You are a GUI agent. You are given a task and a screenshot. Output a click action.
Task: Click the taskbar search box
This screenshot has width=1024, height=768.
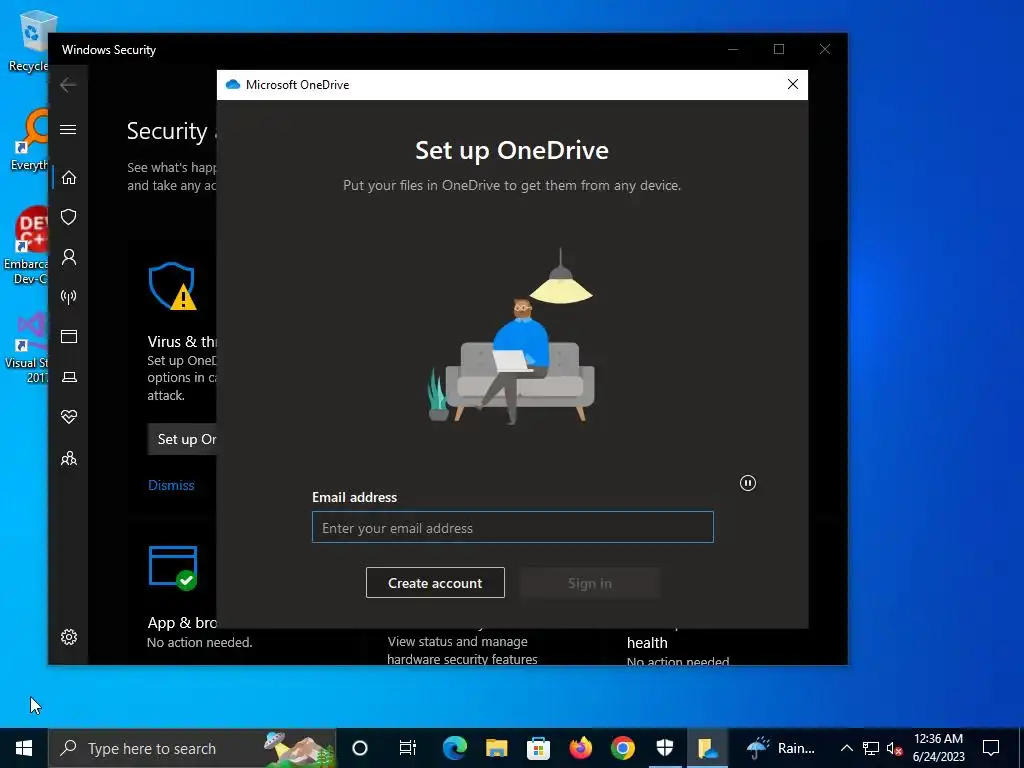point(192,748)
